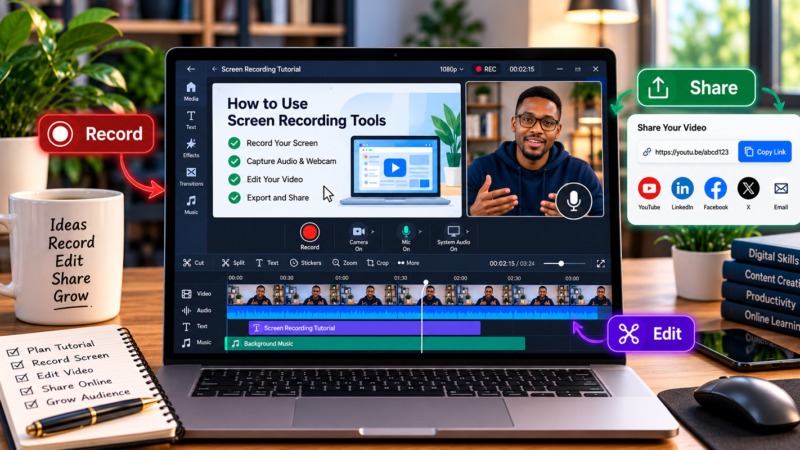Open the Effects panel
This screenshot has height=450, width=800.
(191, 148)
